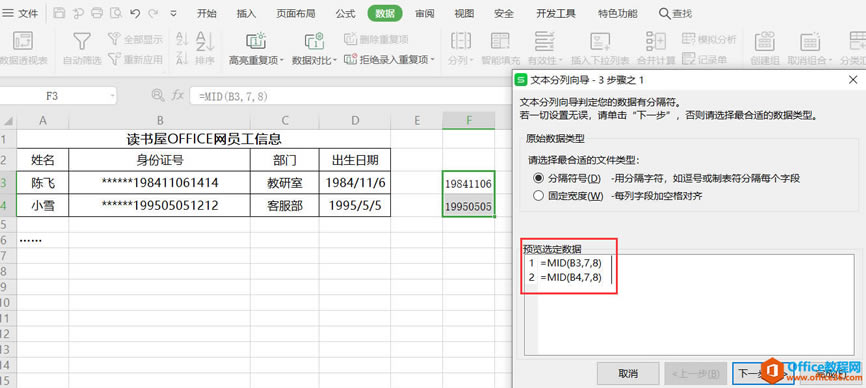Open the pivot table (数据透视表) tool
Screen dimensions: 866x388
[23, 49]
